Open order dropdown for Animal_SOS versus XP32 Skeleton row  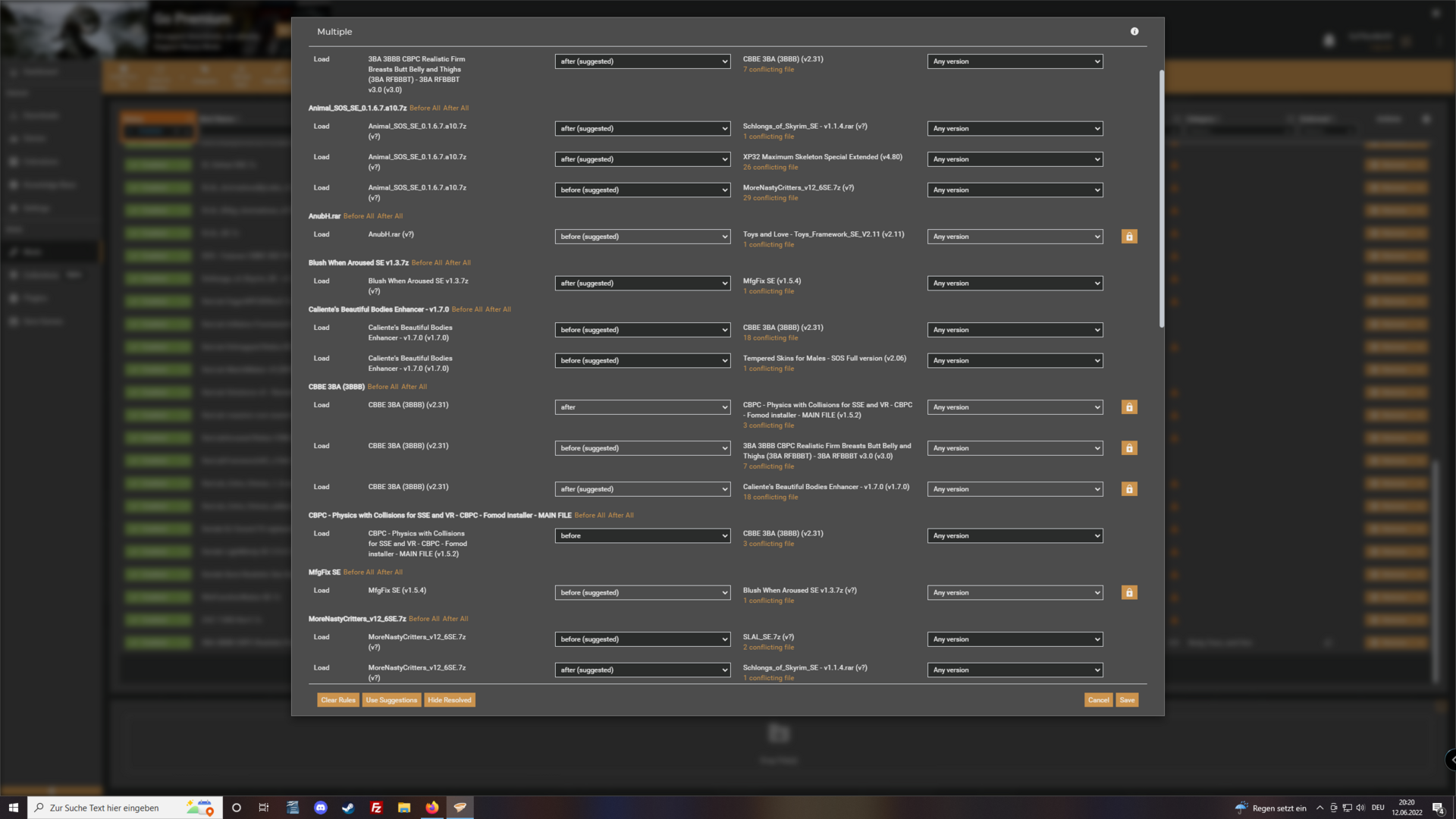click(x=643, y=159)
